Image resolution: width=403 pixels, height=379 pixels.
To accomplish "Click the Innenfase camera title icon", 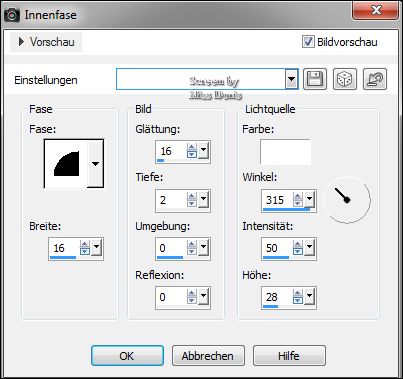I will coord(11,15).
